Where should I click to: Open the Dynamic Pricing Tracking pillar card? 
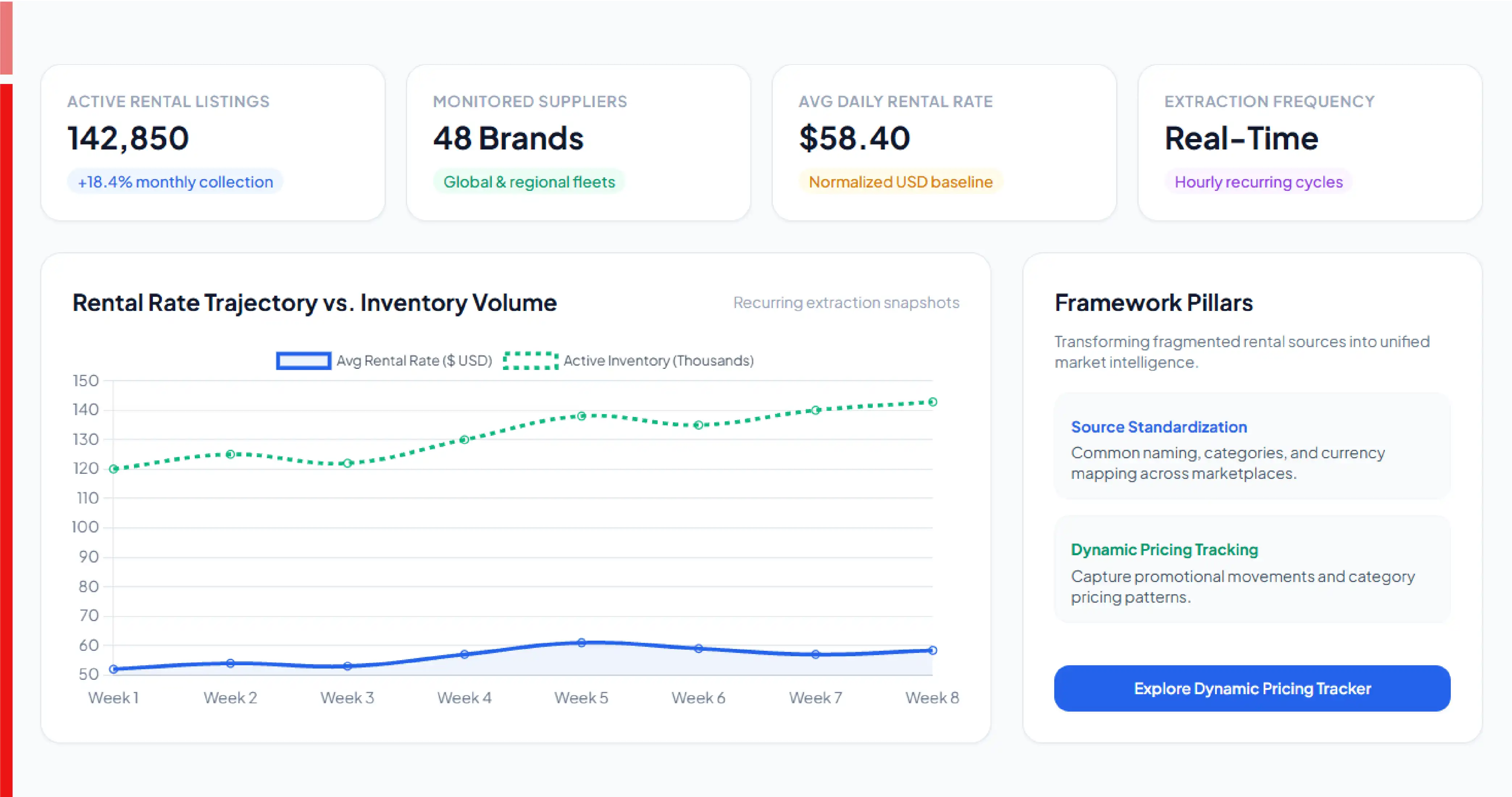click(1252, 569)
